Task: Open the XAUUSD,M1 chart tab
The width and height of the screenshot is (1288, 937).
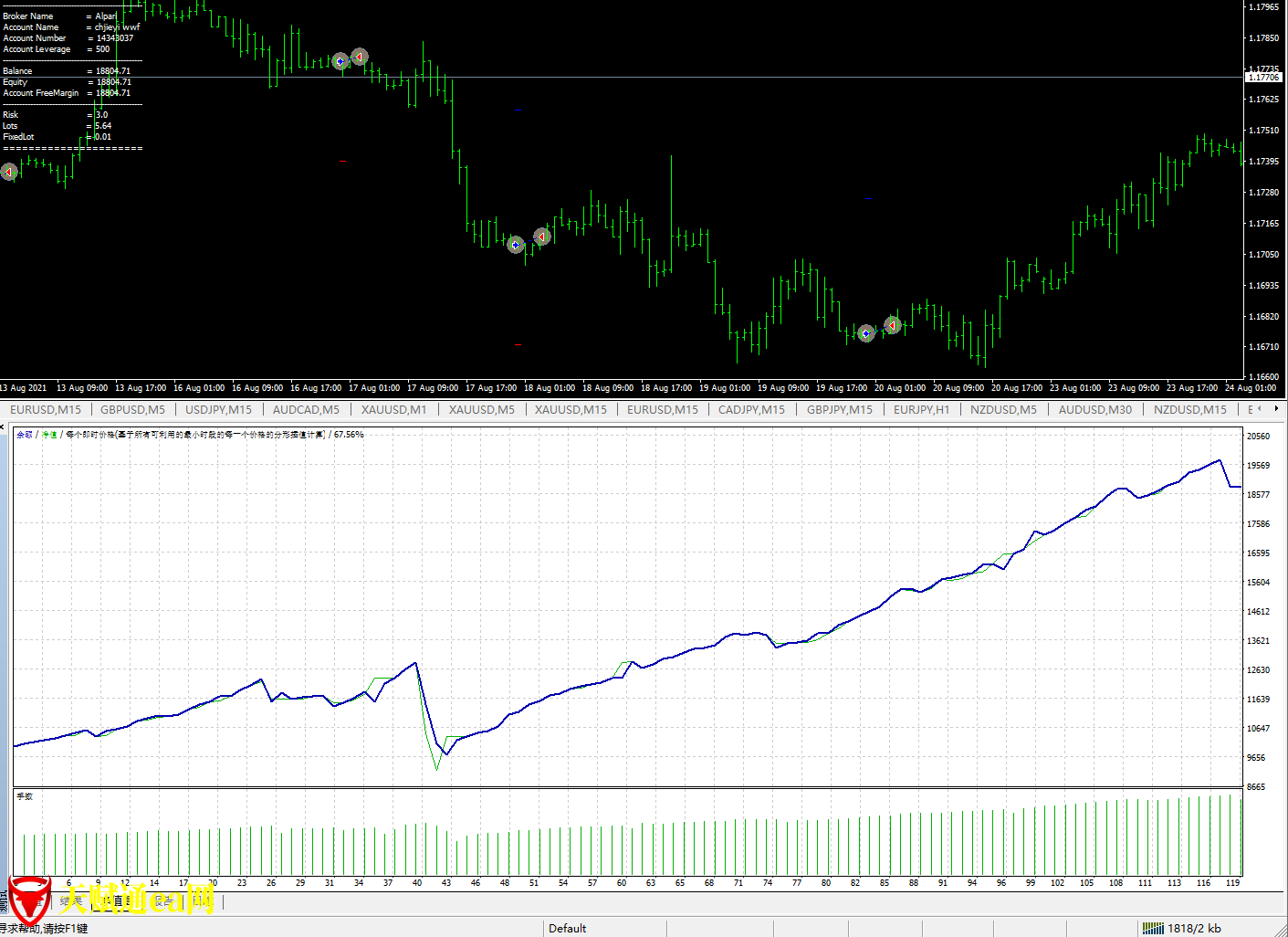Action: (x=393, y=410)
